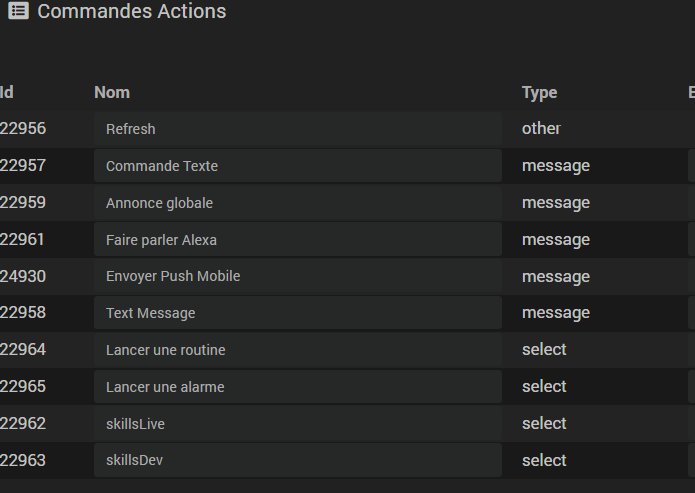Click the Nom column header
Image resolution: width=695 pixels, height=493 pixels.
pyautogui.click(x=112, y=93)
